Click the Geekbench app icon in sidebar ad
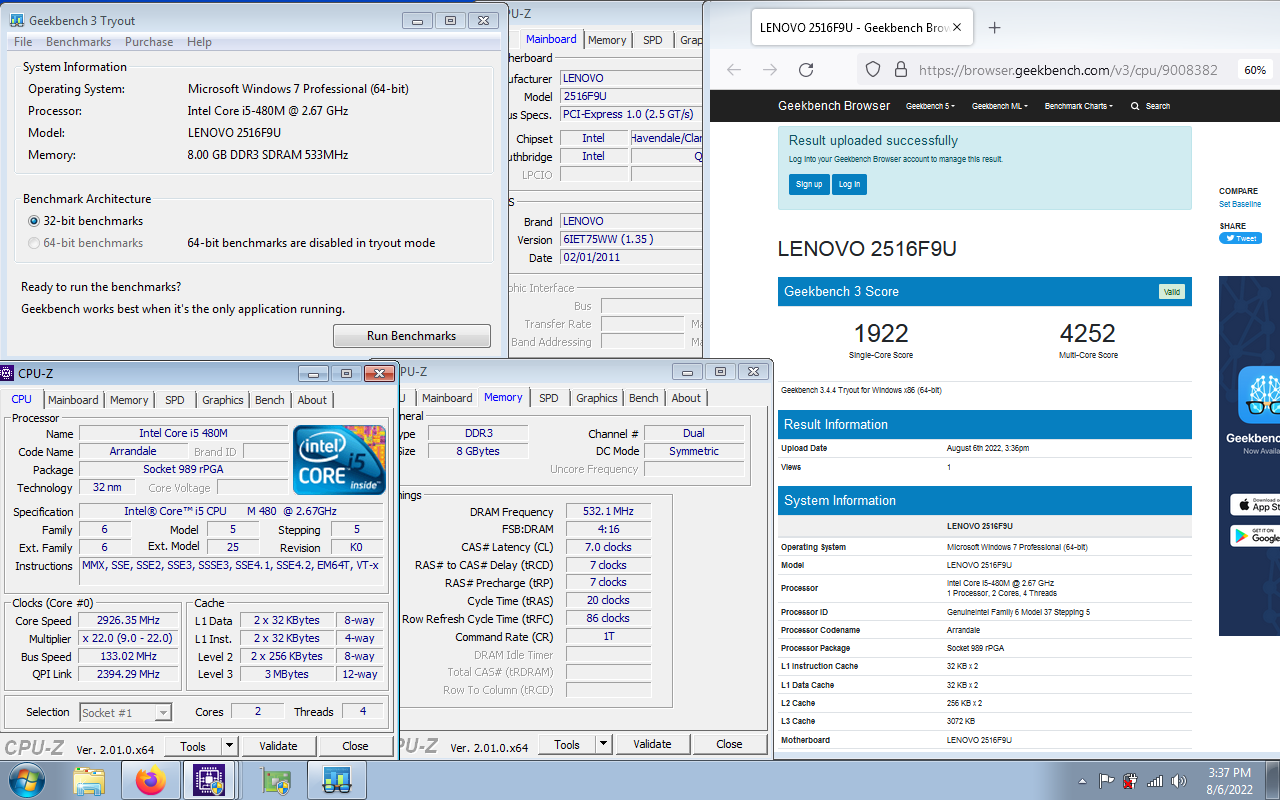 1259,395
